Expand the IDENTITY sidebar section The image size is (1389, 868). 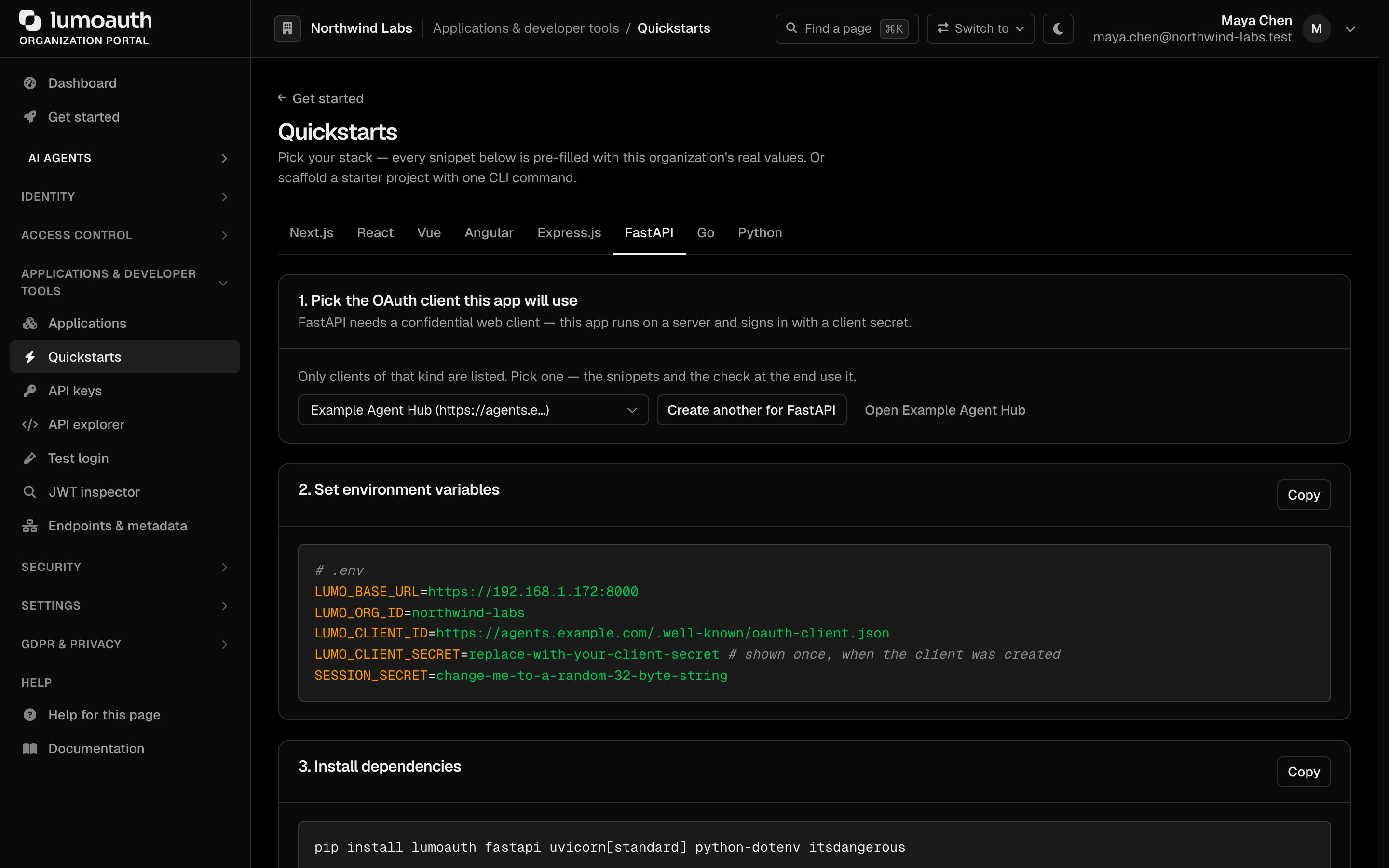[x=125, y=196]
